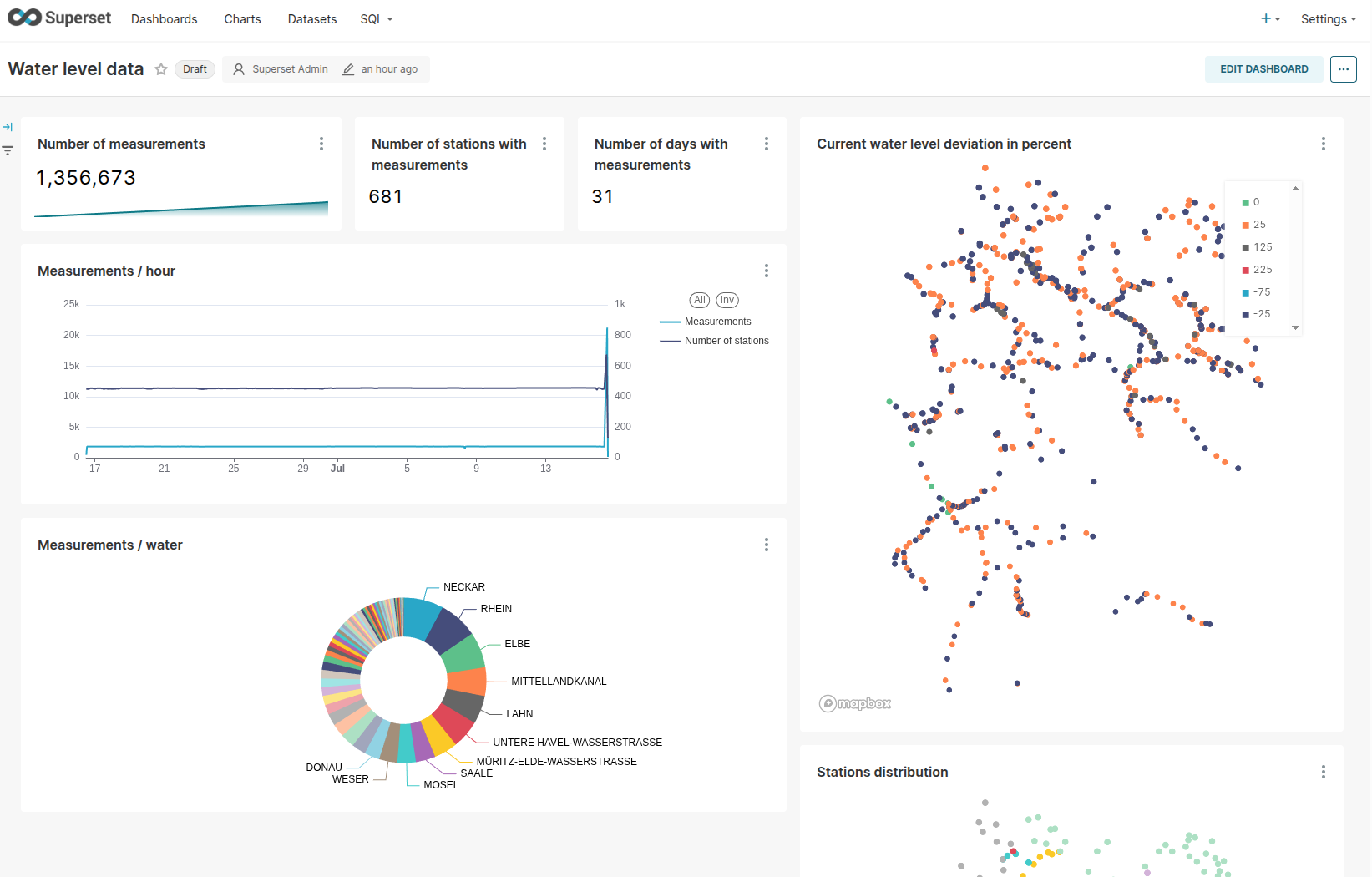Open options for Current water level deviation map

[x=1323, y=144]
